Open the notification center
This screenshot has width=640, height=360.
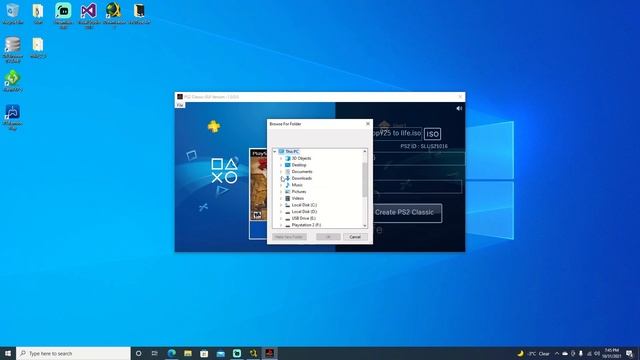[630, 353]
